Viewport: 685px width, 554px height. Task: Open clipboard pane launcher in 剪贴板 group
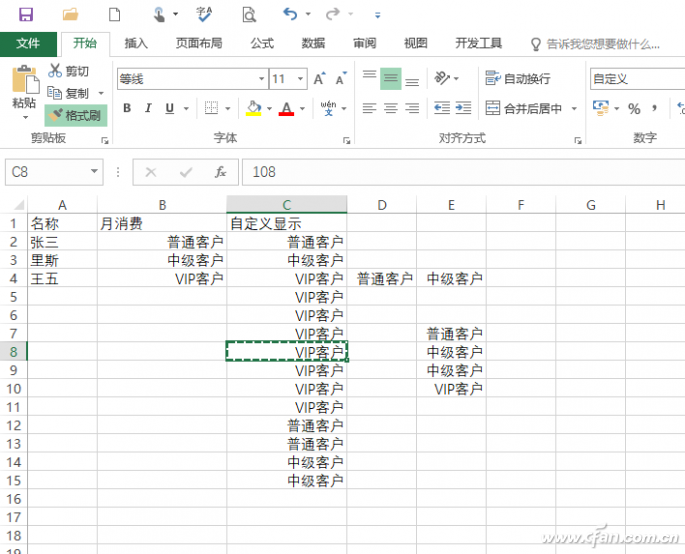pyautogui.click(x=105, y=140)
